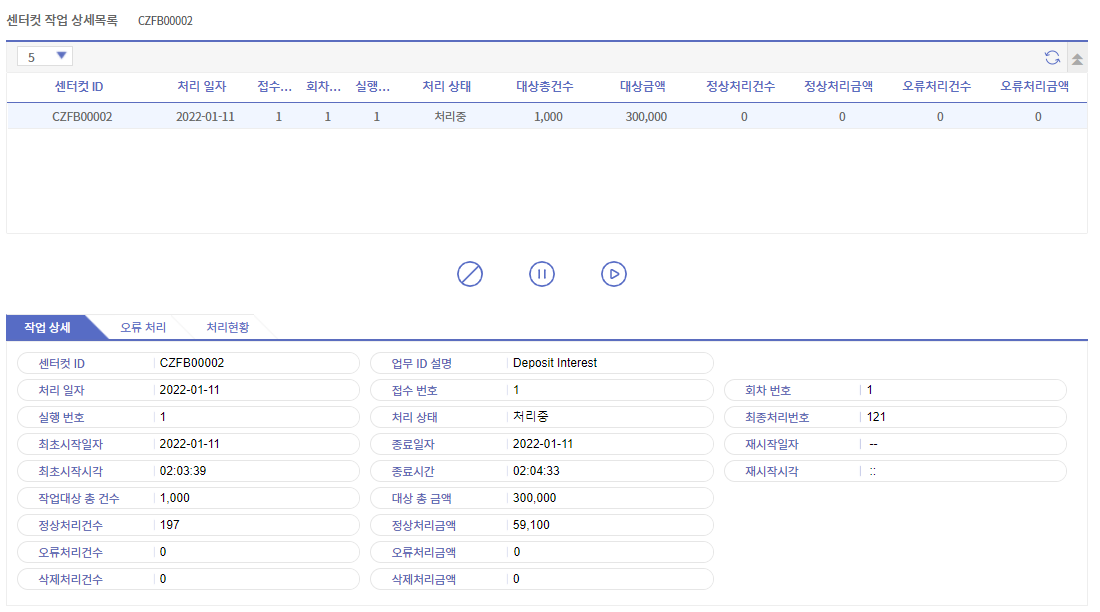Click the 정상처리금액 field showing 59,100
The height and width of the screenshot is (612, 1100).
coord(542,526)
